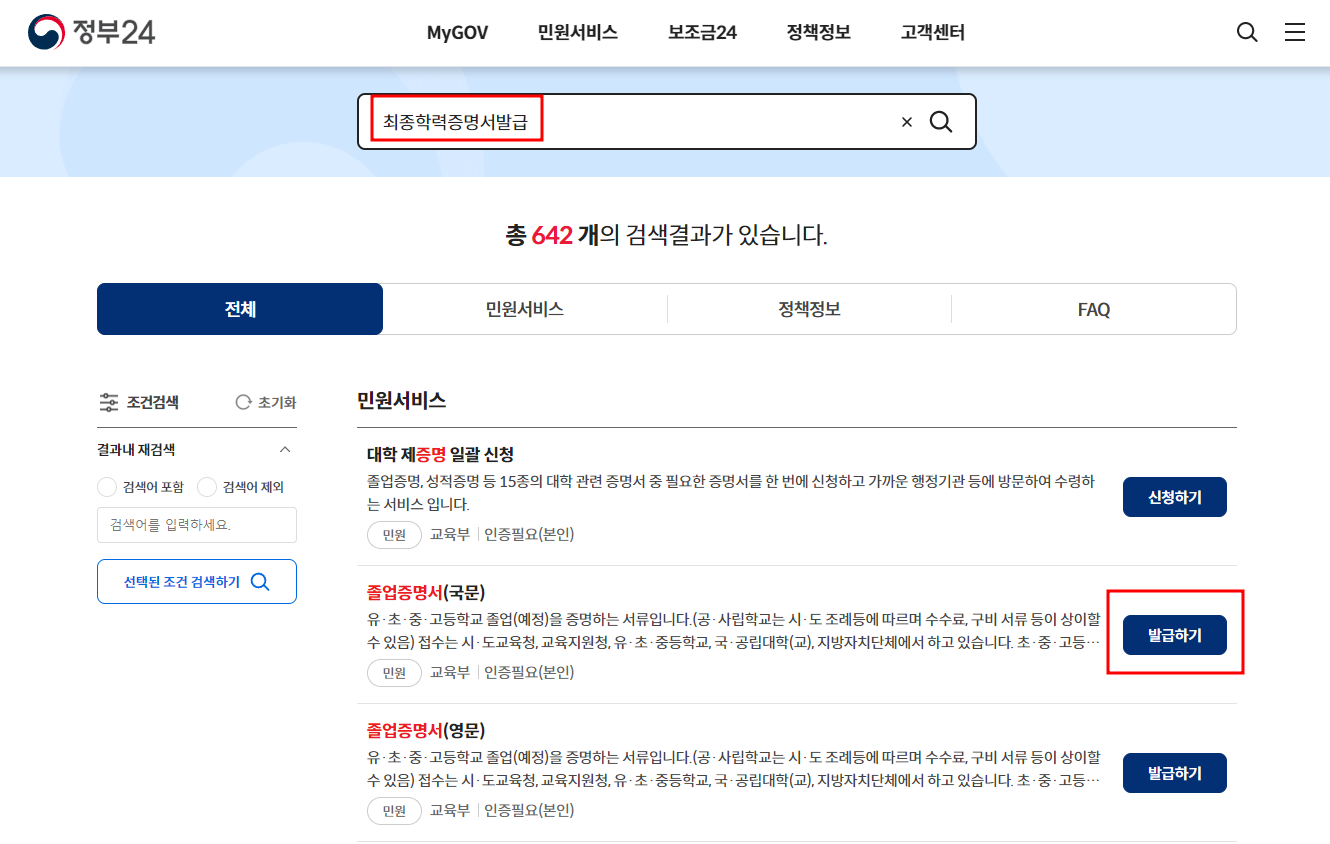The width and height of the screenshot is (1330, 844).
Task: Open the search magnifier icon in top navigation
Action: point(1246,32)
